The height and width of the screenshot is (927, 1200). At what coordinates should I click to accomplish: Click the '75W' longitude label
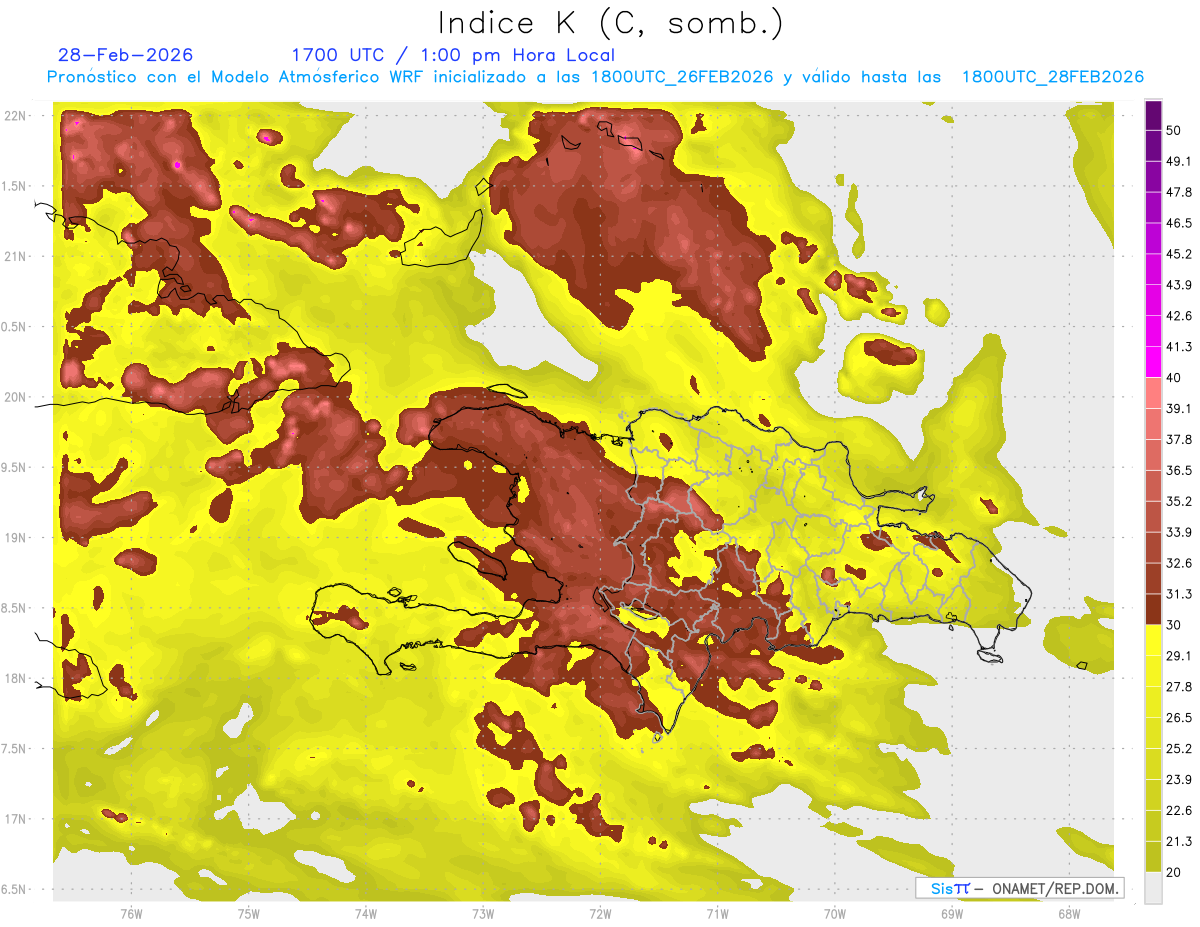point(248,913)
